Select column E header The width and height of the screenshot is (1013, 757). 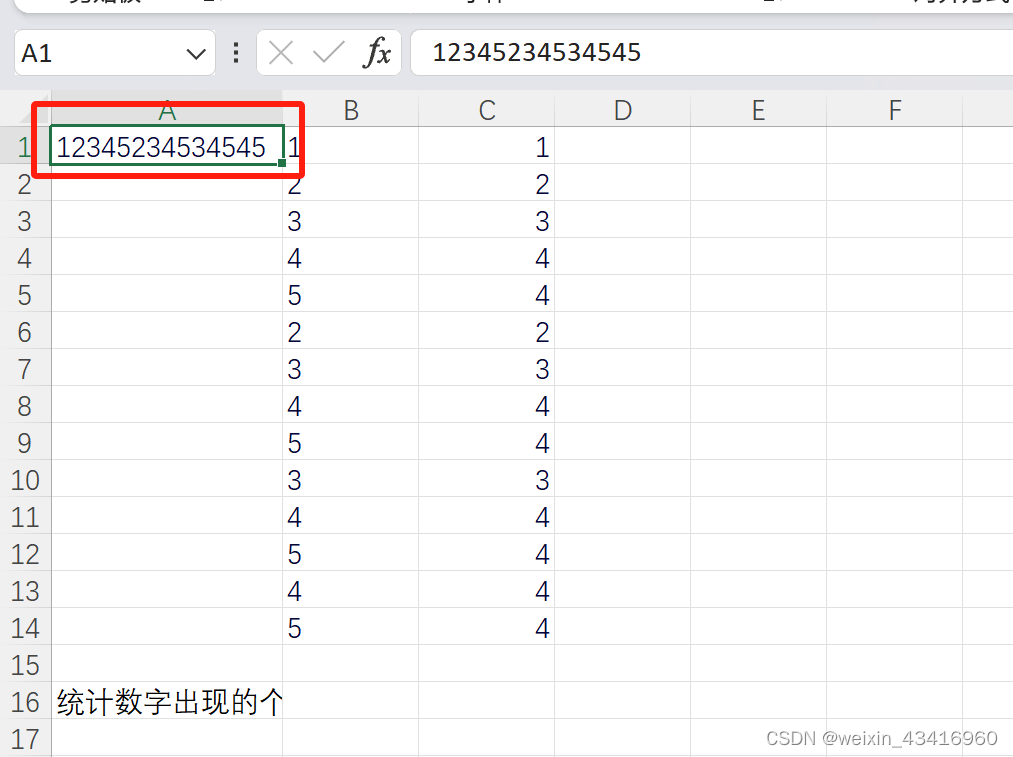(x=758, y=110)
